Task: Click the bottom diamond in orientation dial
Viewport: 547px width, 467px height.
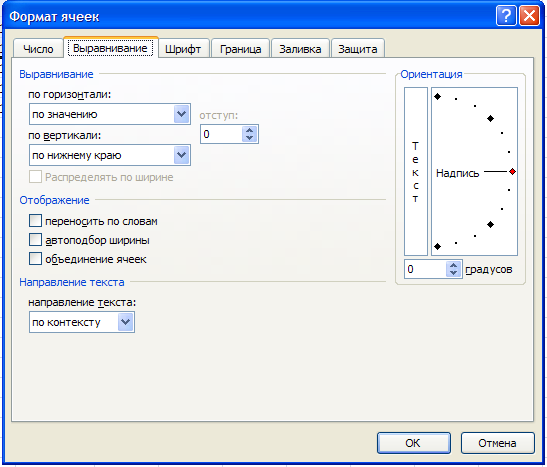Action: tap(437, 247)
